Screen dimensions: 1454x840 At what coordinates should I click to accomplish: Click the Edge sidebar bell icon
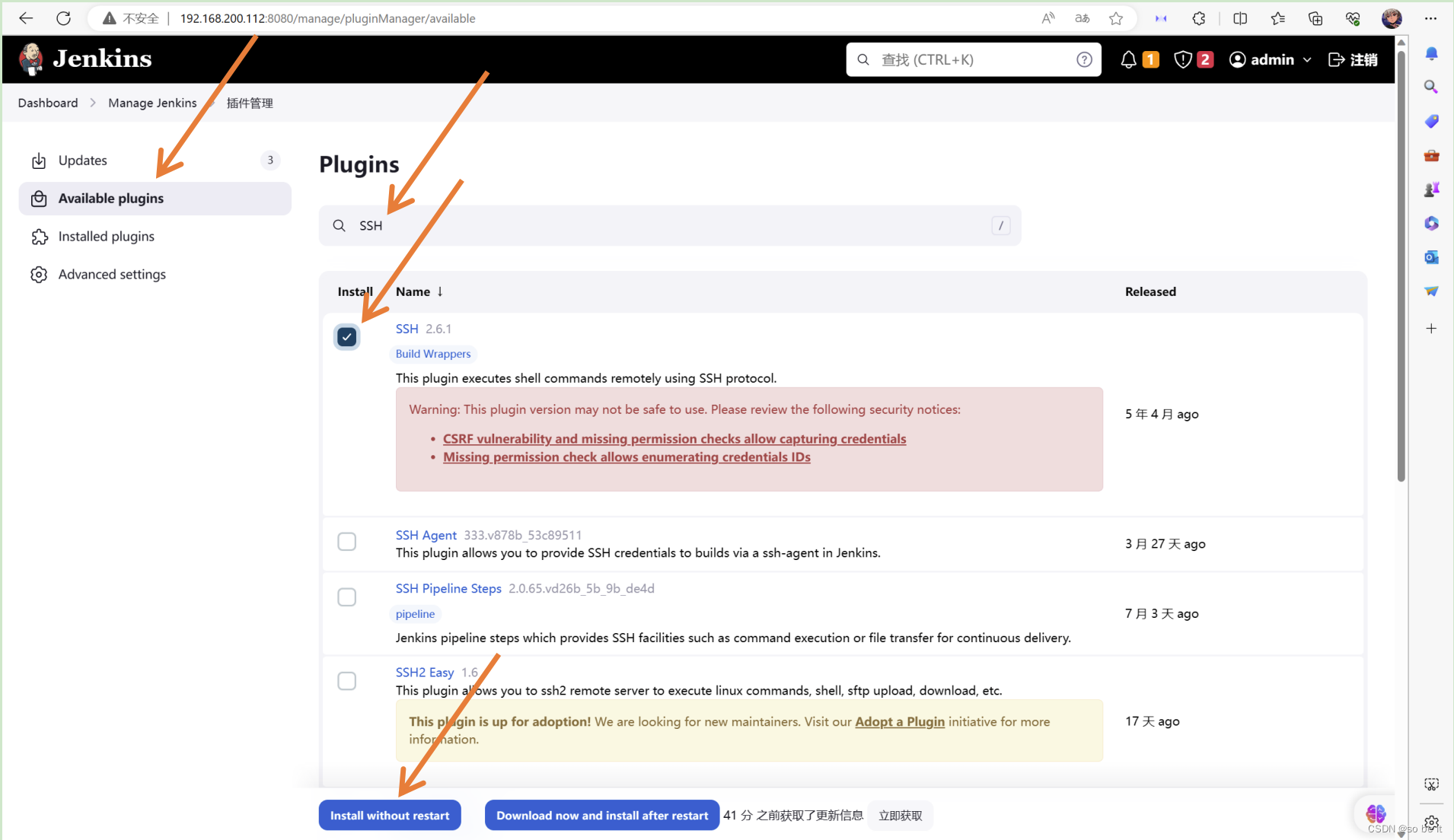[x=1432, y=53]
